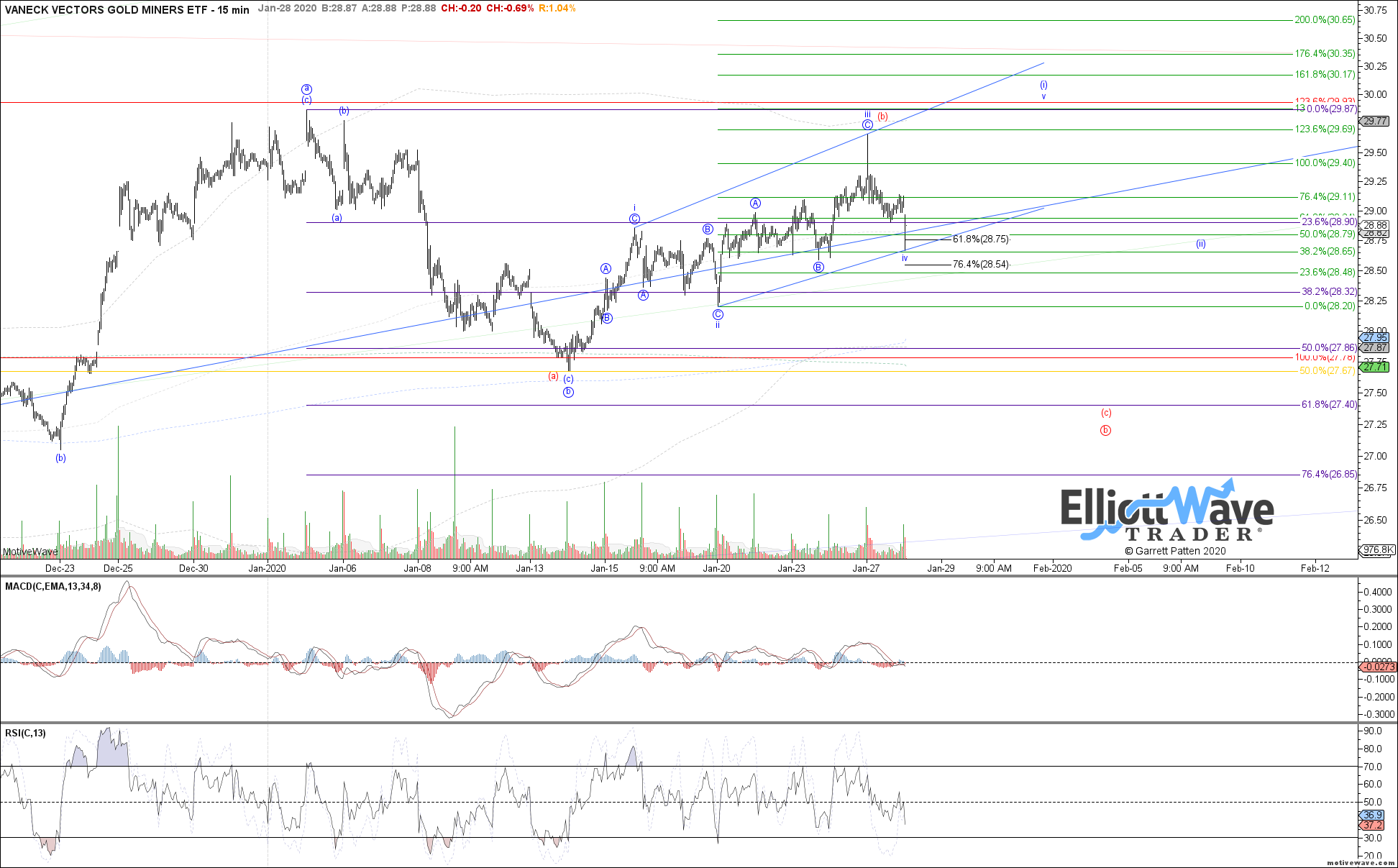Click the 30.75 price axis value
1398x868 pixels.
pos(1375,10)
